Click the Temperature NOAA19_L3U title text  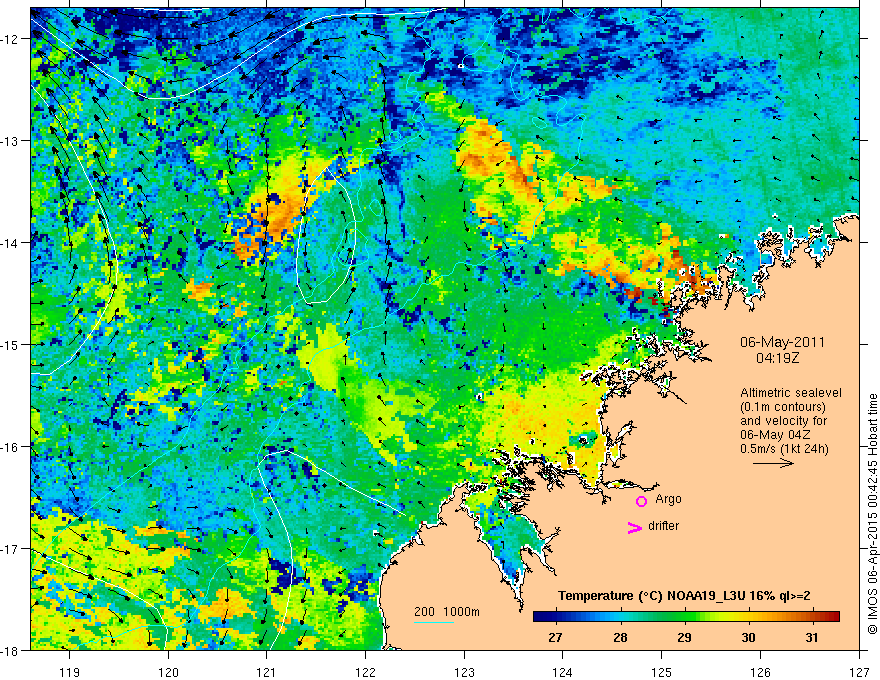coord(684,596)
